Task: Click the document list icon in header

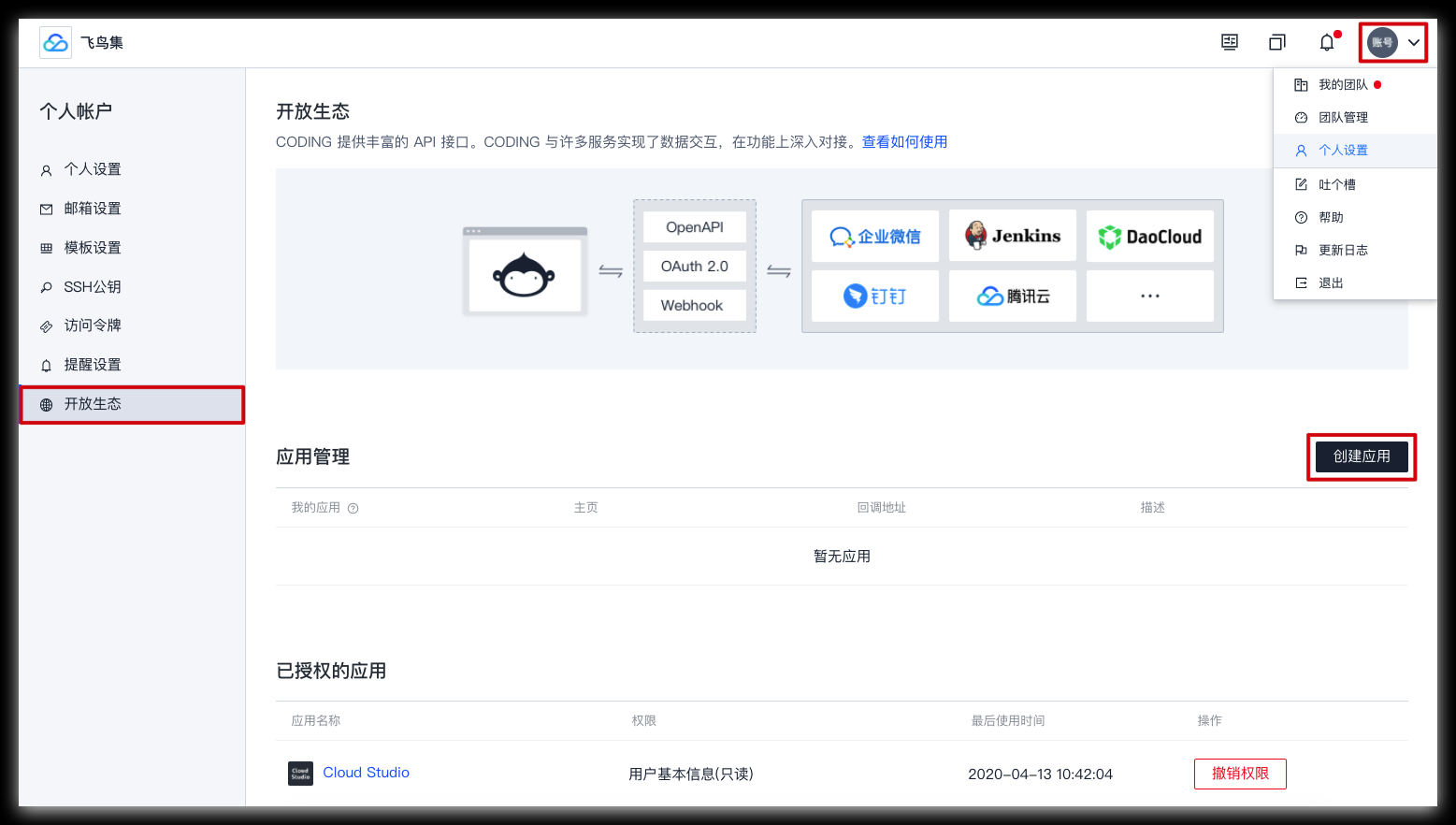Action: tap(1230, 42)
